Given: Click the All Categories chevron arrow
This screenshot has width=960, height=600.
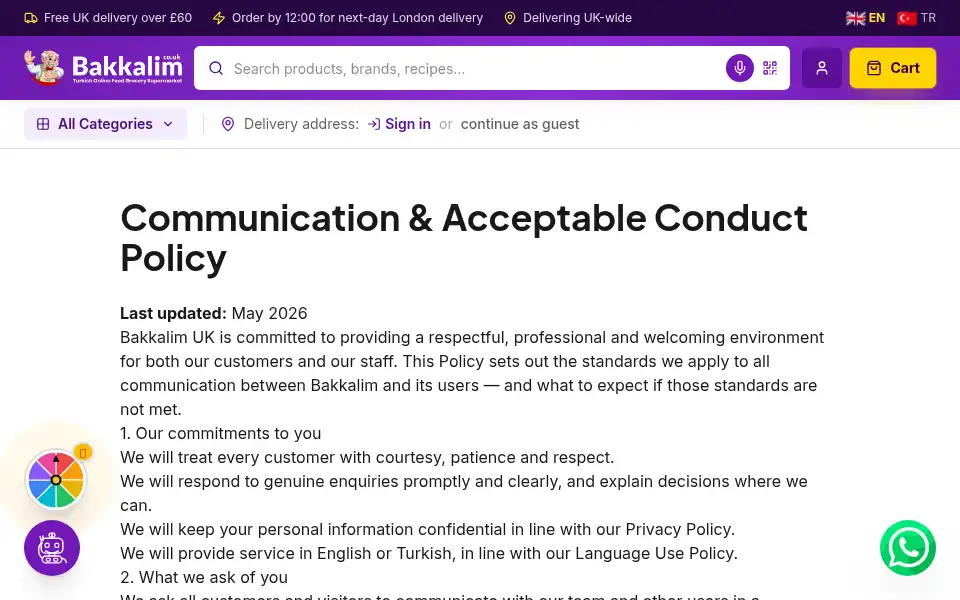Looking at the screenshot, I should tap(168, 124).
